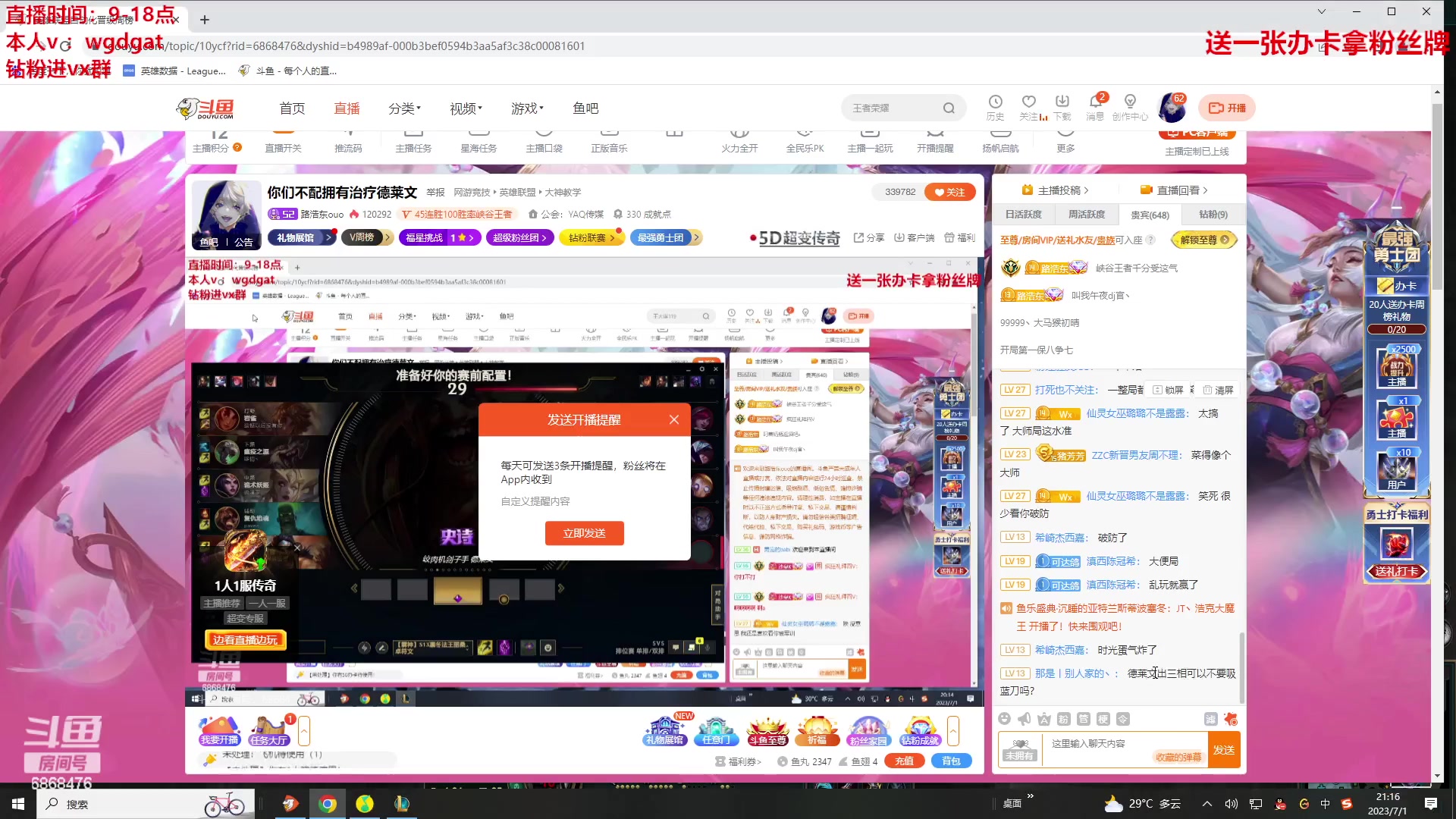
Task: Close the 发送开播提醒 dialog
Action: coord(673,419)
